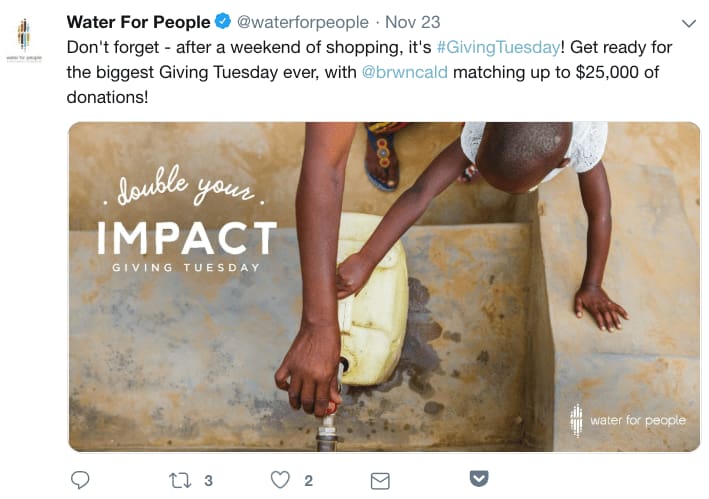Click the blue verified badge
The image size is (709, 499).
pos(223,21)
